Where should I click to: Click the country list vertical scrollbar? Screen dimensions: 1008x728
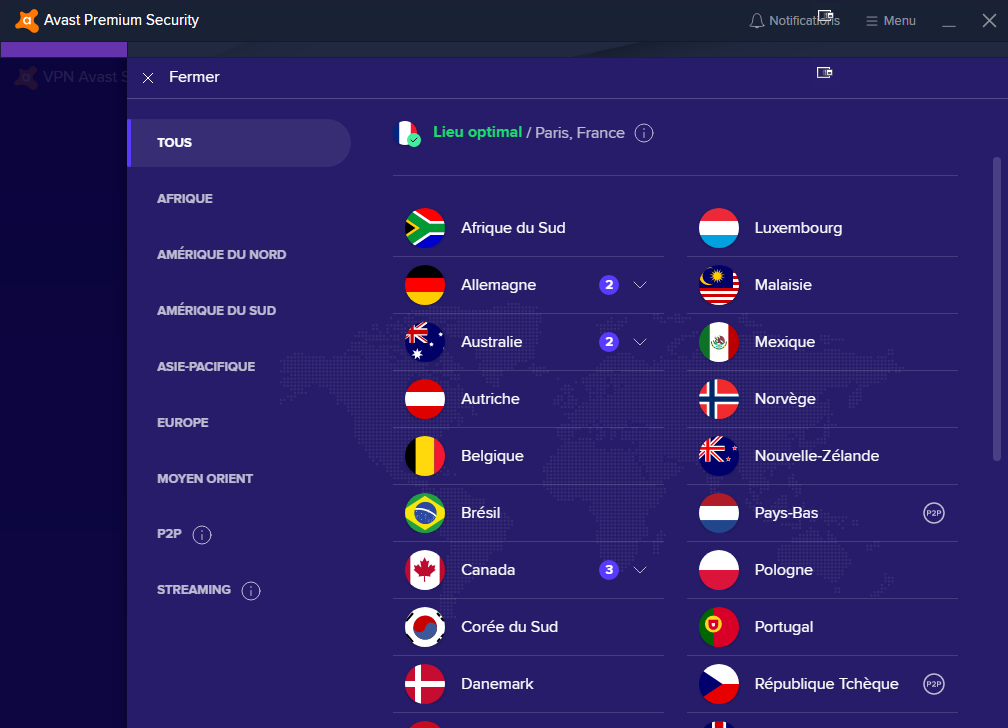(x=996, y=309)
